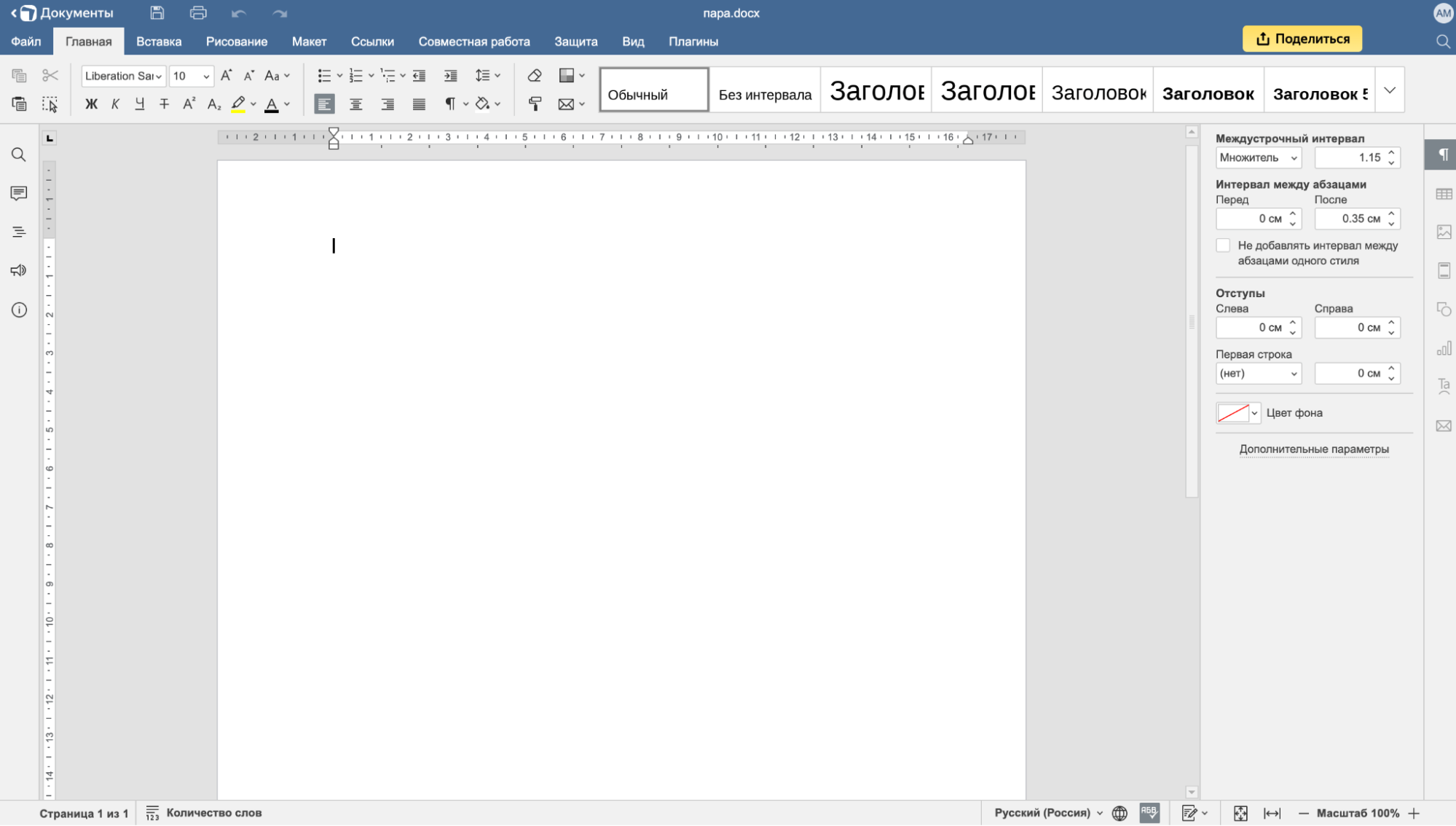Image resolution: width=1456 pixels, height=826 pixels.
Task: Toggle bold formatting Ж button
Action: 91,104
